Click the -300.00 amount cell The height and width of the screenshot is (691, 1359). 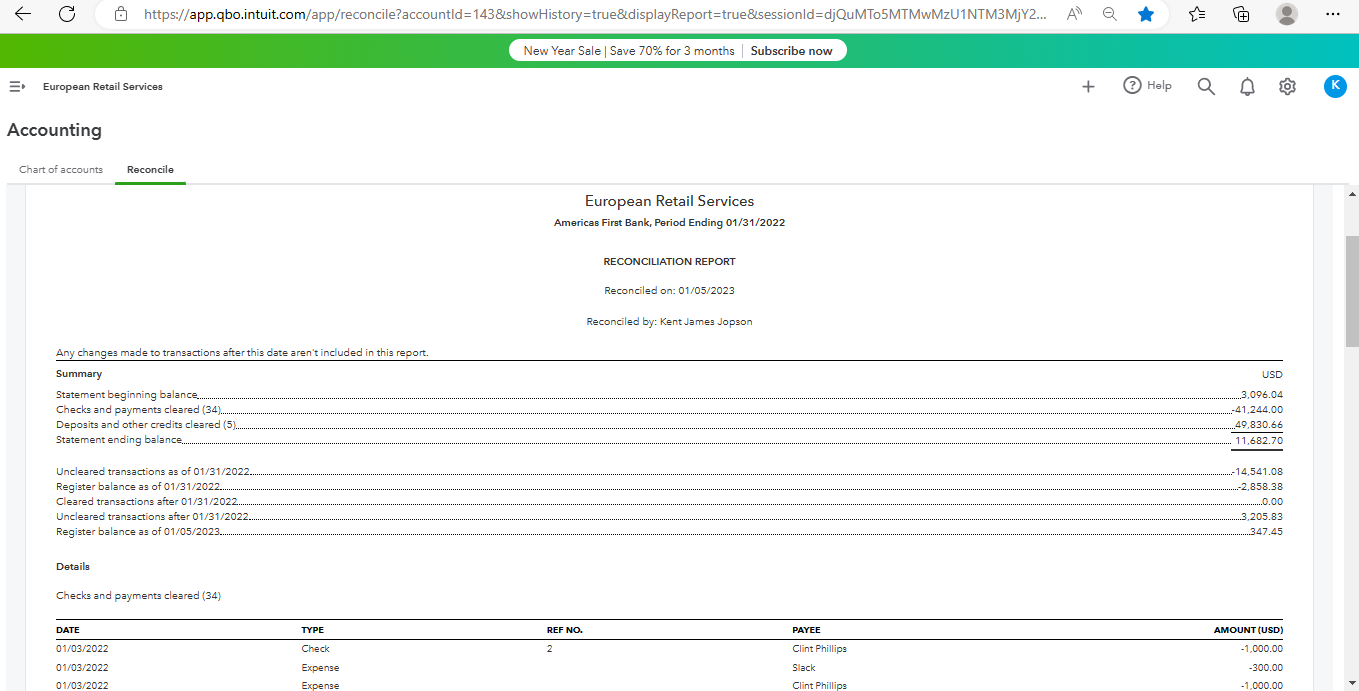click(x=1266, y=668)
